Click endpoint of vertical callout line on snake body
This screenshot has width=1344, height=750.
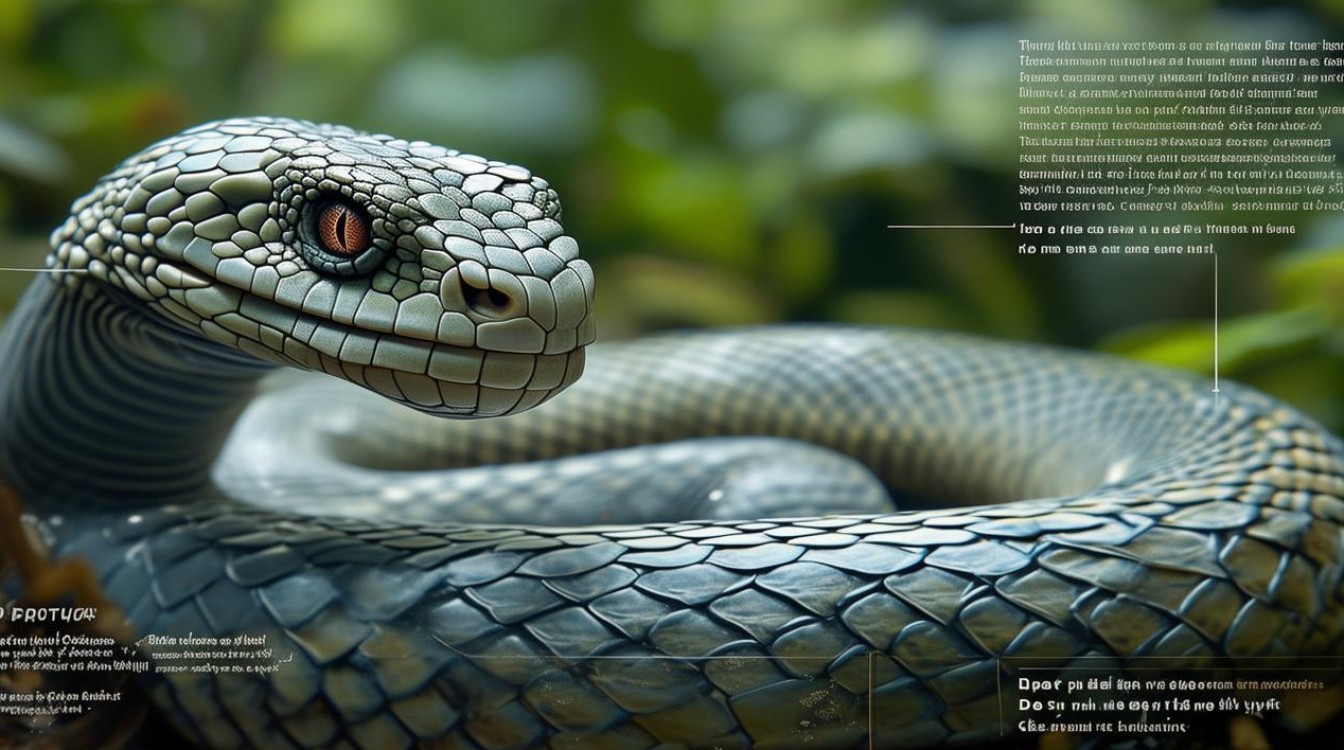(x=1215, y=390)
